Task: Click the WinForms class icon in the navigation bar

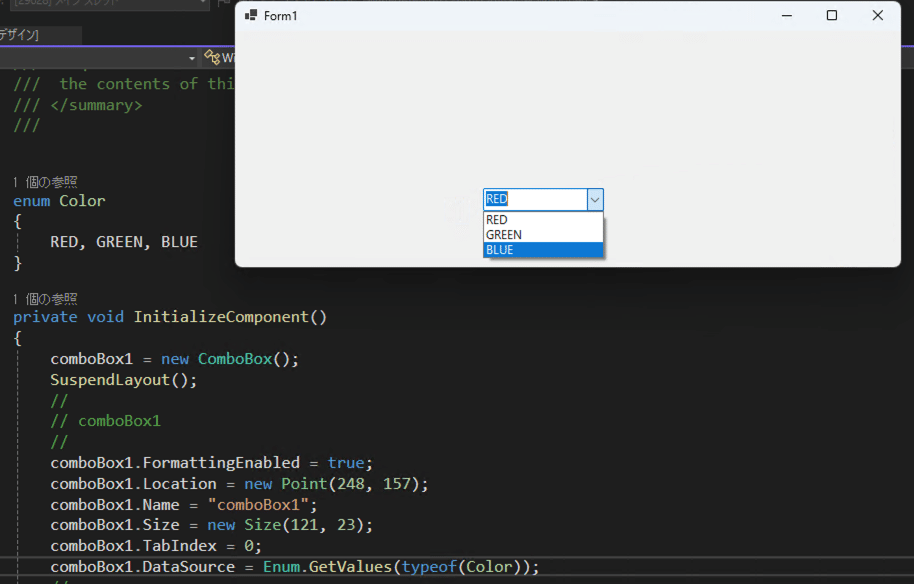Action: [213, 57]
